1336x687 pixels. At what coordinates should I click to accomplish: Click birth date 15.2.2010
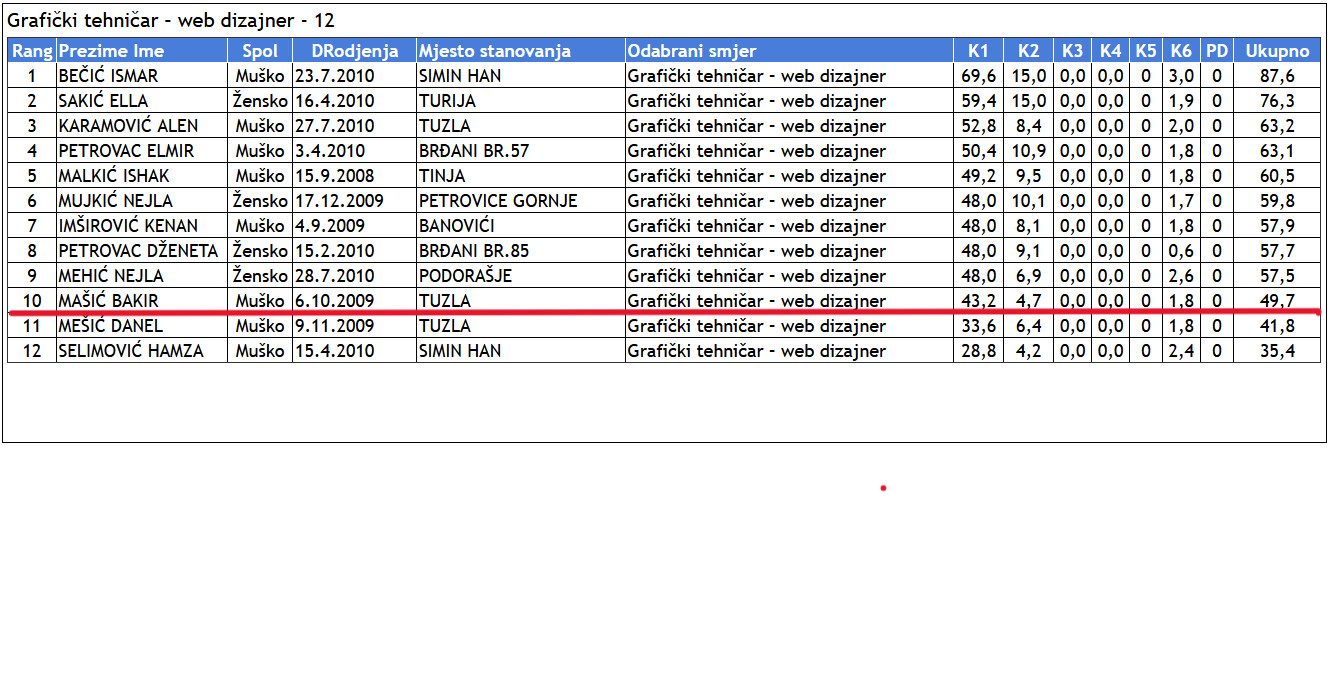334,251
